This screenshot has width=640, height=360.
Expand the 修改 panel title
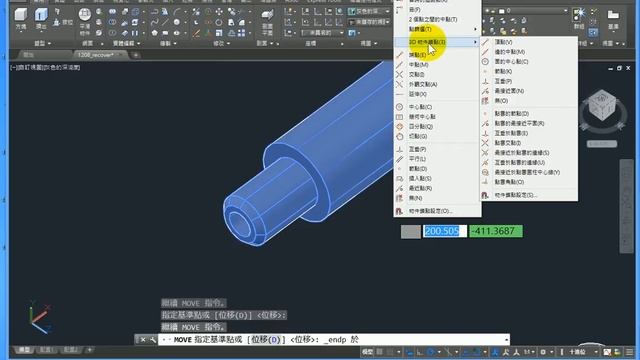point(222,43)
